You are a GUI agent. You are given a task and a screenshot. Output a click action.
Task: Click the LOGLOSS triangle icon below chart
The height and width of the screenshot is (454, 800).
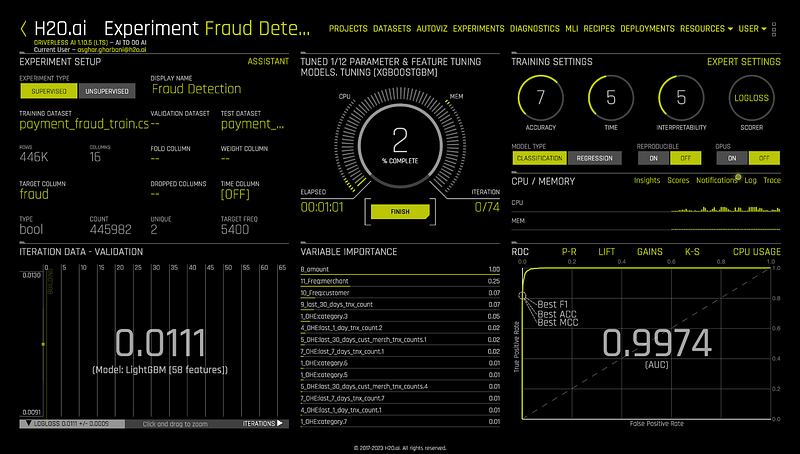coord(29,423)
